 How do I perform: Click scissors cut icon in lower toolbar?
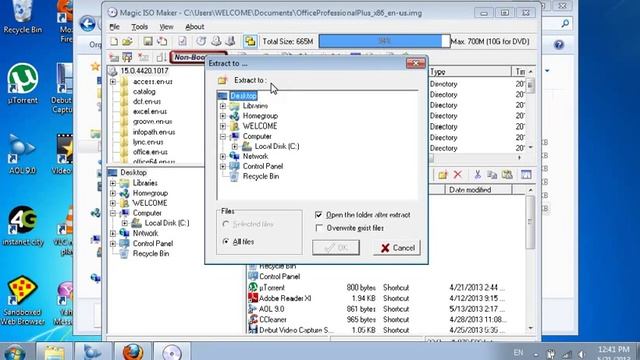(x=477, y=175)
